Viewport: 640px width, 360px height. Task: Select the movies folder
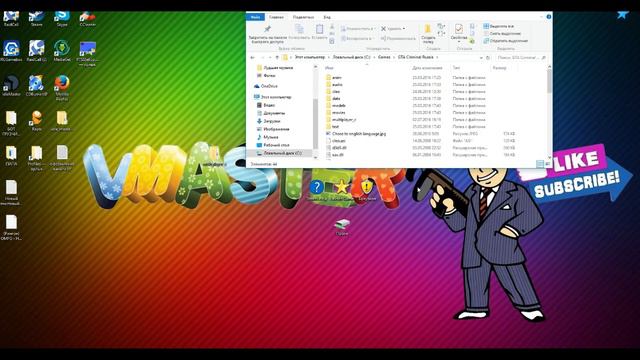point(336,113)
